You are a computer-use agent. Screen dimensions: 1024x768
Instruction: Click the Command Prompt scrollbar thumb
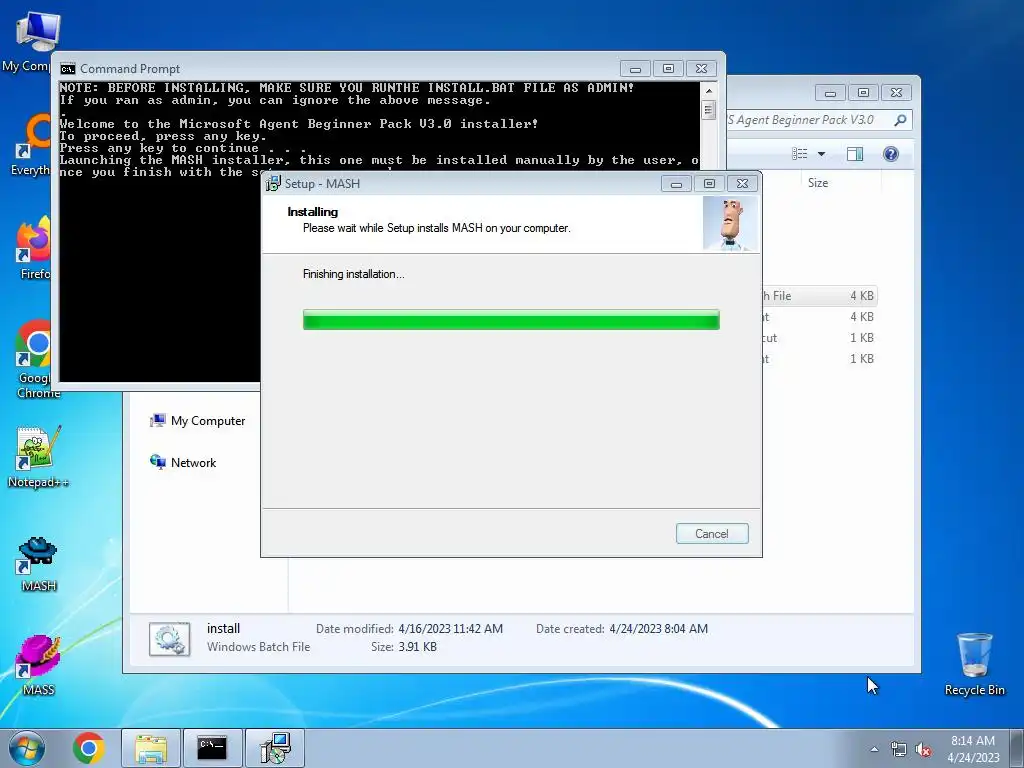[709, 109]
